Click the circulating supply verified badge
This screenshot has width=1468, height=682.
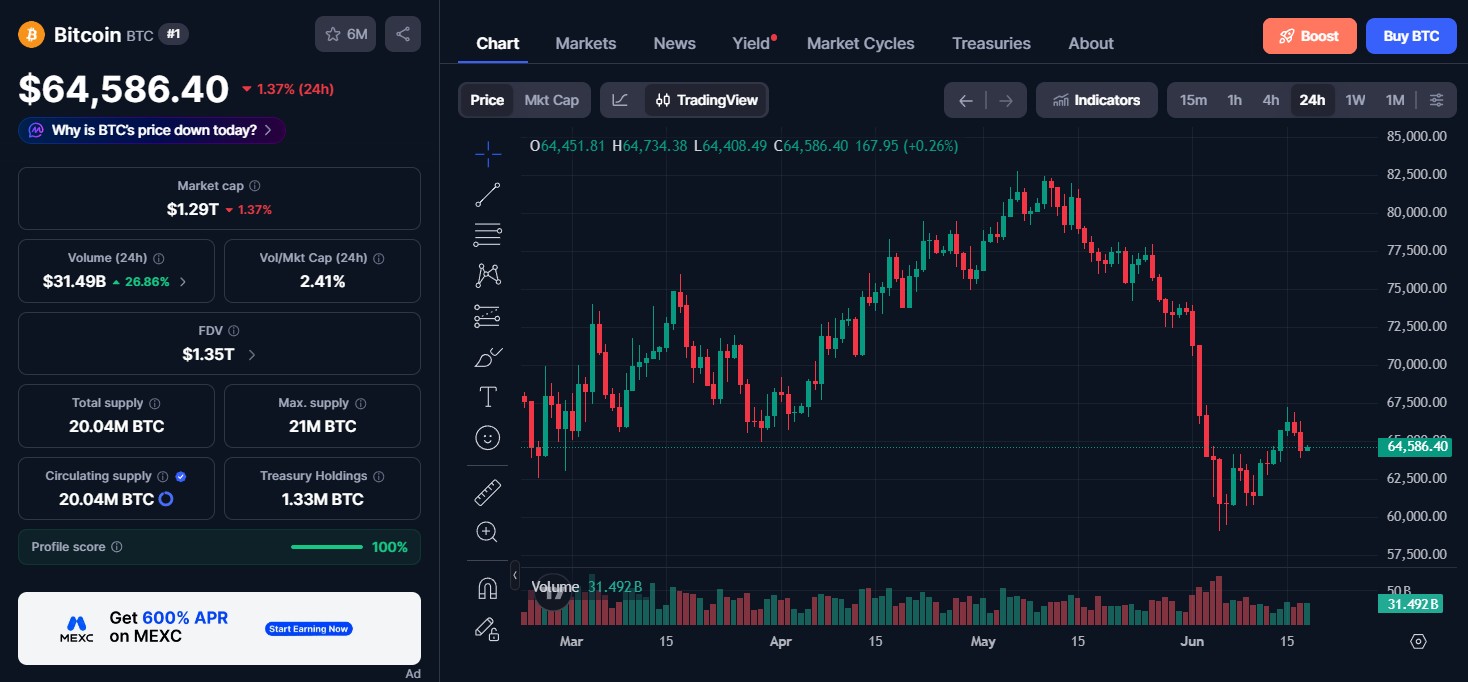[x=181, y=476]
